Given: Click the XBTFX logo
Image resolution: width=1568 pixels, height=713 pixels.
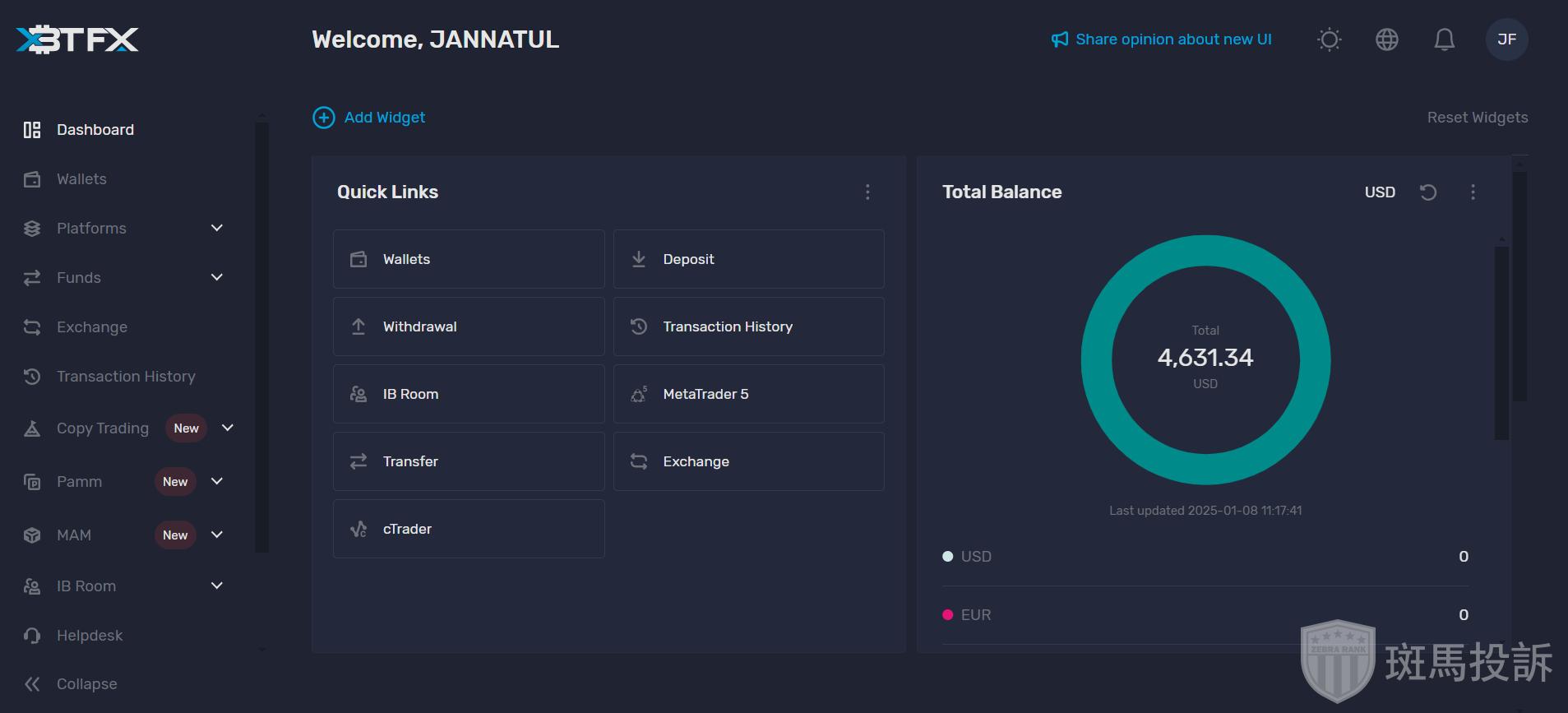Looking at the screenshot, I should (x=77, y=39).
